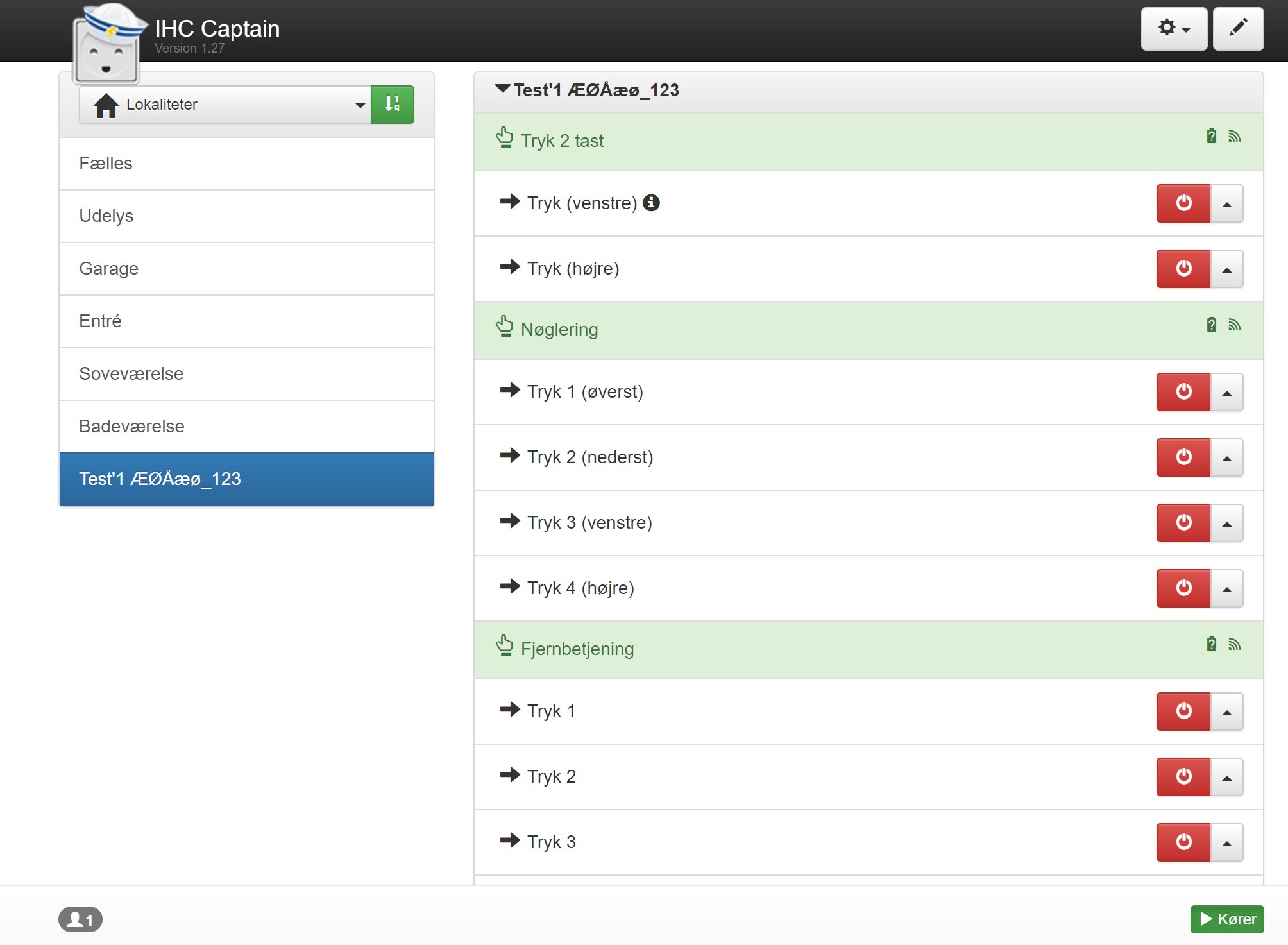
Task: Click the arrow icon before Tryk 1 (øverst)
Action: click(510, 390)
